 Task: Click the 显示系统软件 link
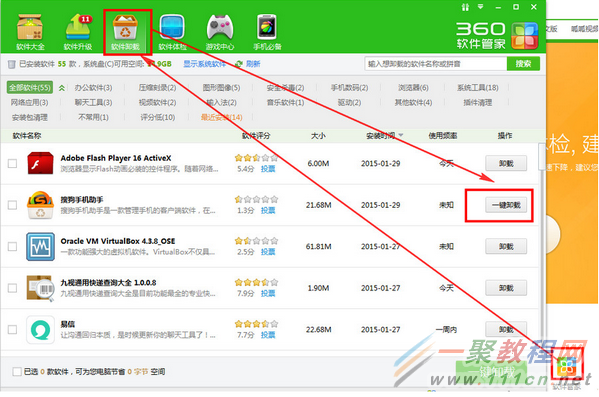pyautogui.click(x=205, y=64)
